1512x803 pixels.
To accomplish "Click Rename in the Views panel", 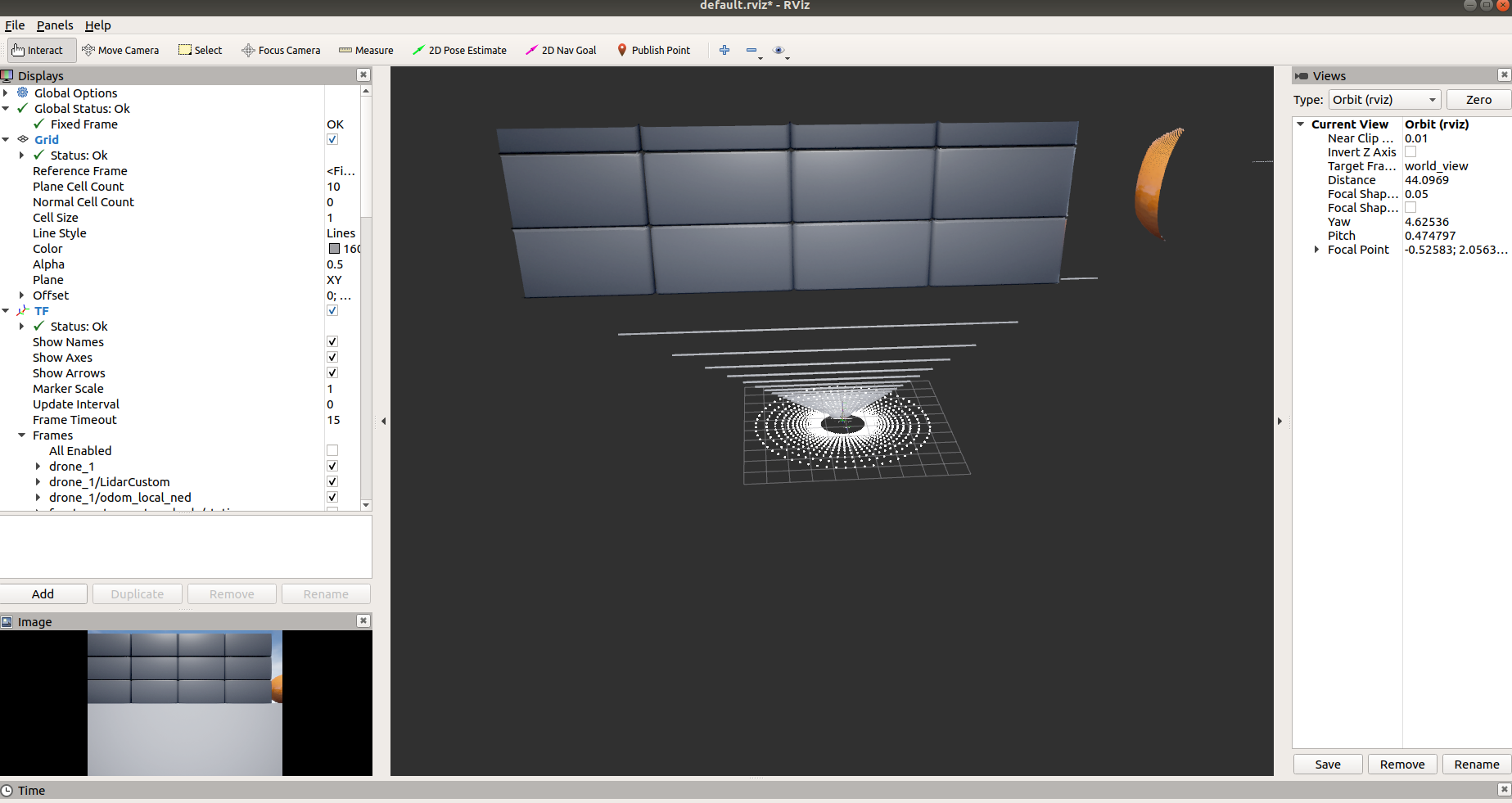I will pos(1477,764).
